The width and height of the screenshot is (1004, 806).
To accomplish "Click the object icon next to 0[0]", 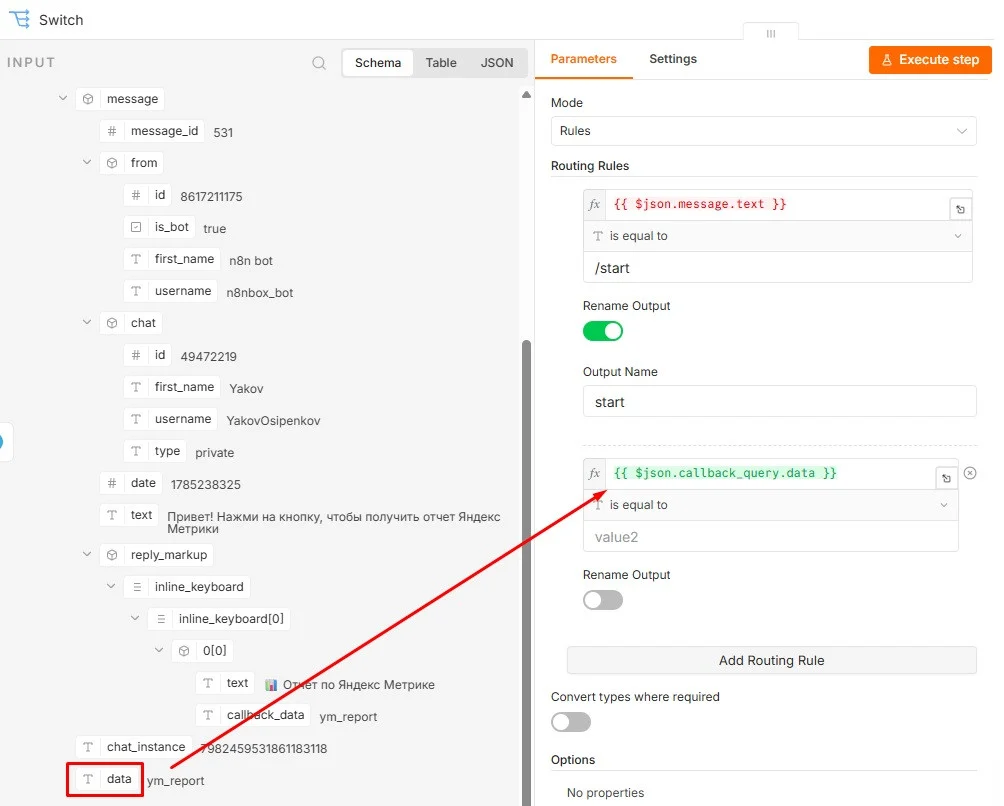I will (x=184, y=650).
